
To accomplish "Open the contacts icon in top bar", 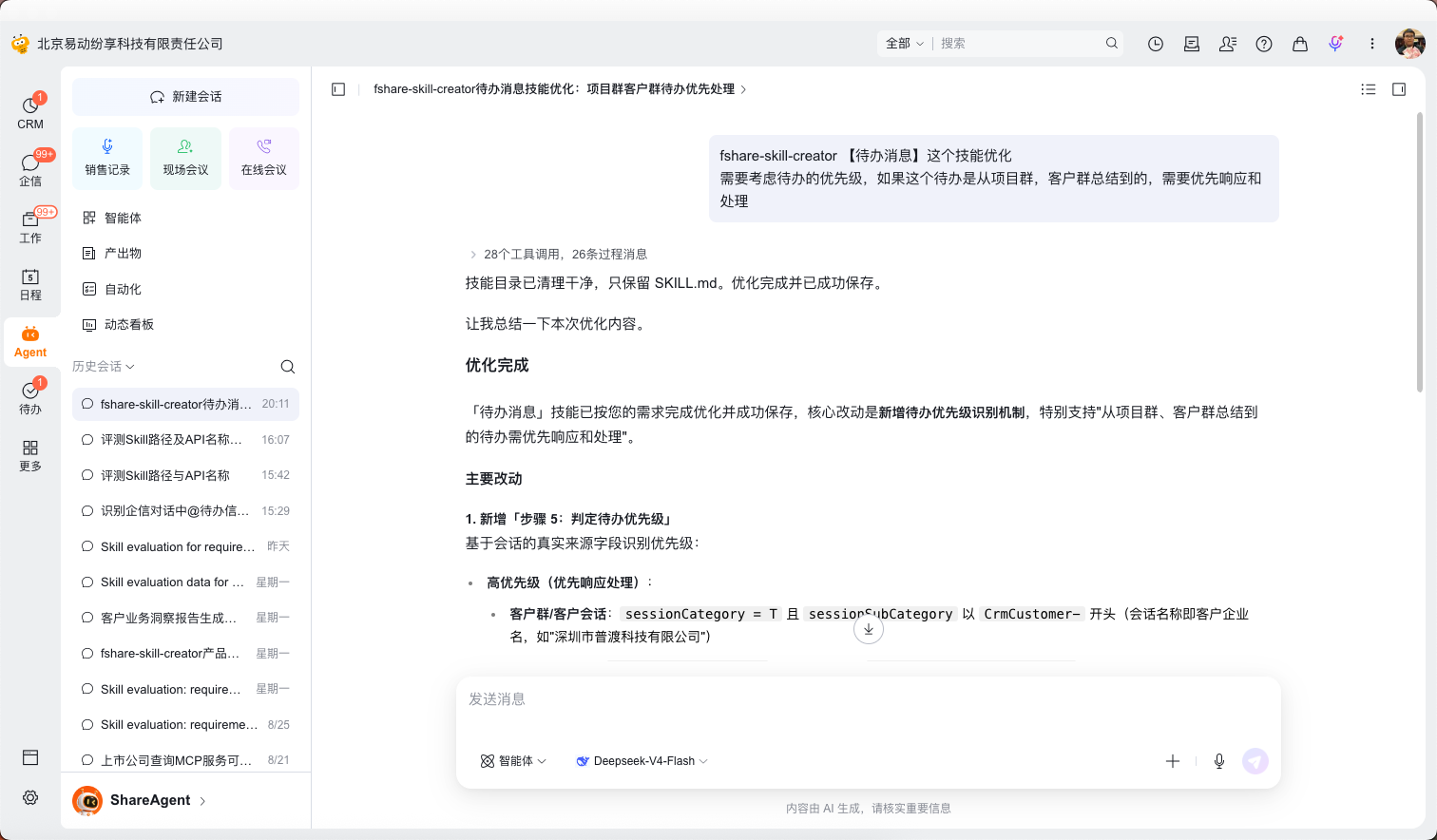I will [x=1228, y=44].
